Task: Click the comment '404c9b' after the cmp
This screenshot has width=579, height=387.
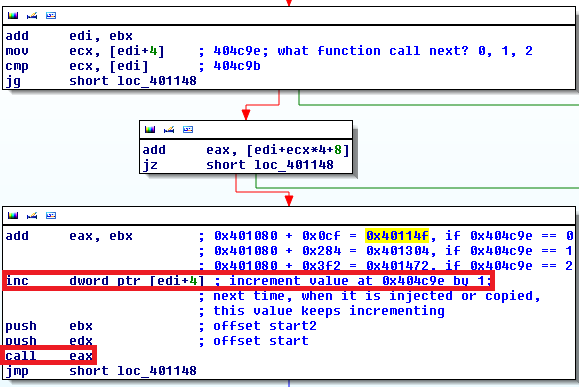Action: click(237, 66)
